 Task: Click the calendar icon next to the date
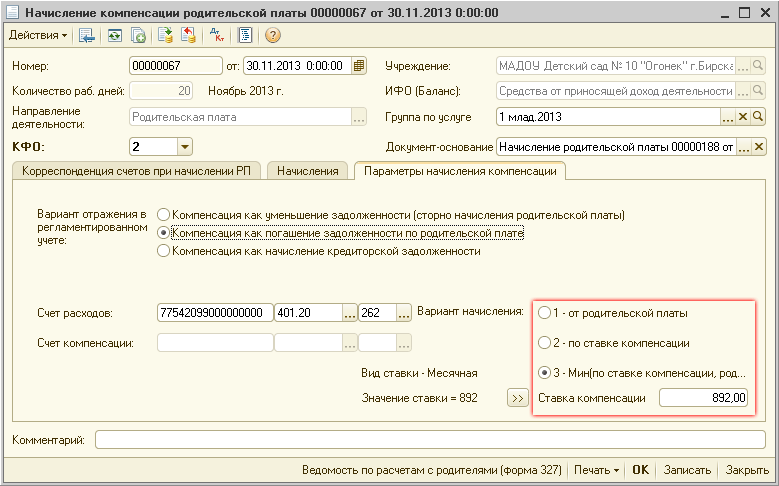(x=359, y=66)
